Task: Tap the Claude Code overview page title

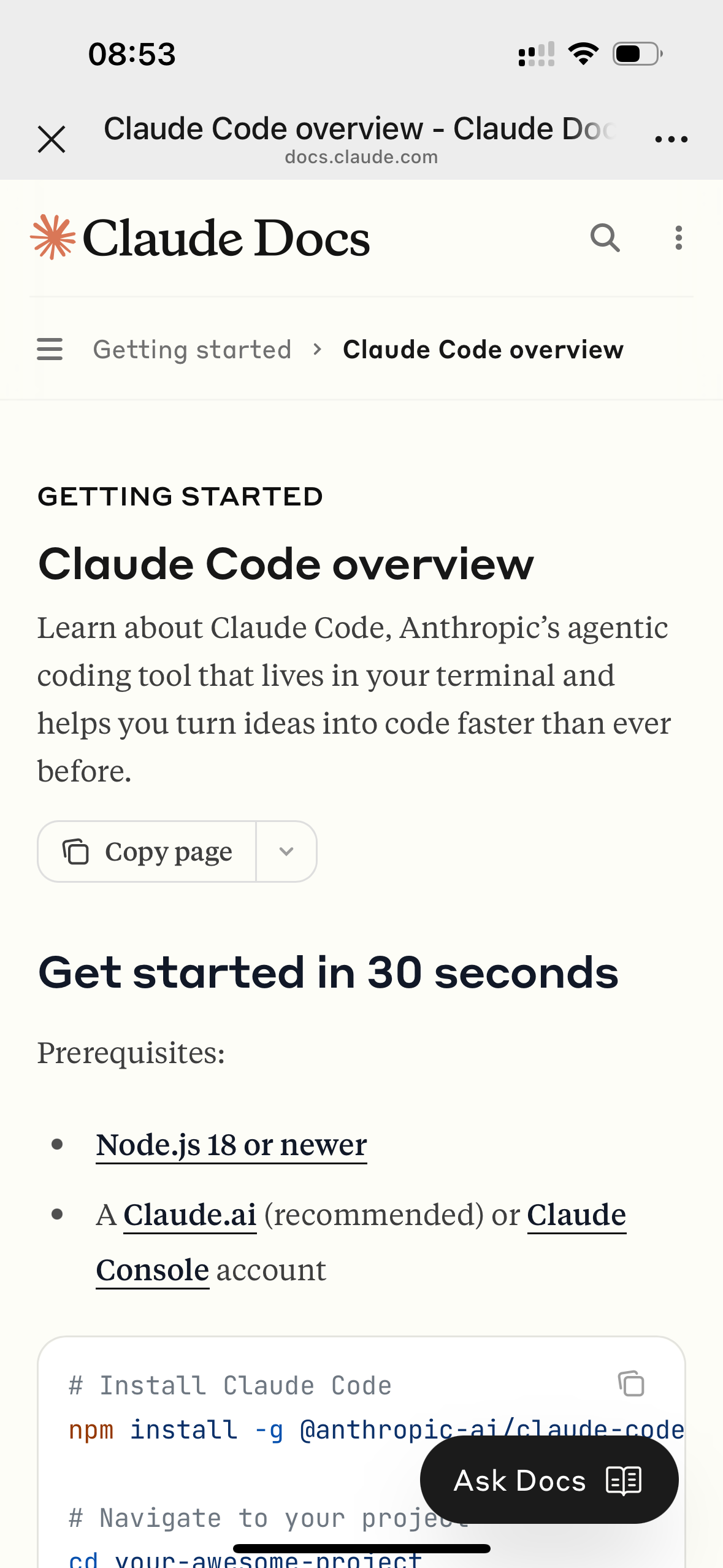Action: [x=286, y=564]
